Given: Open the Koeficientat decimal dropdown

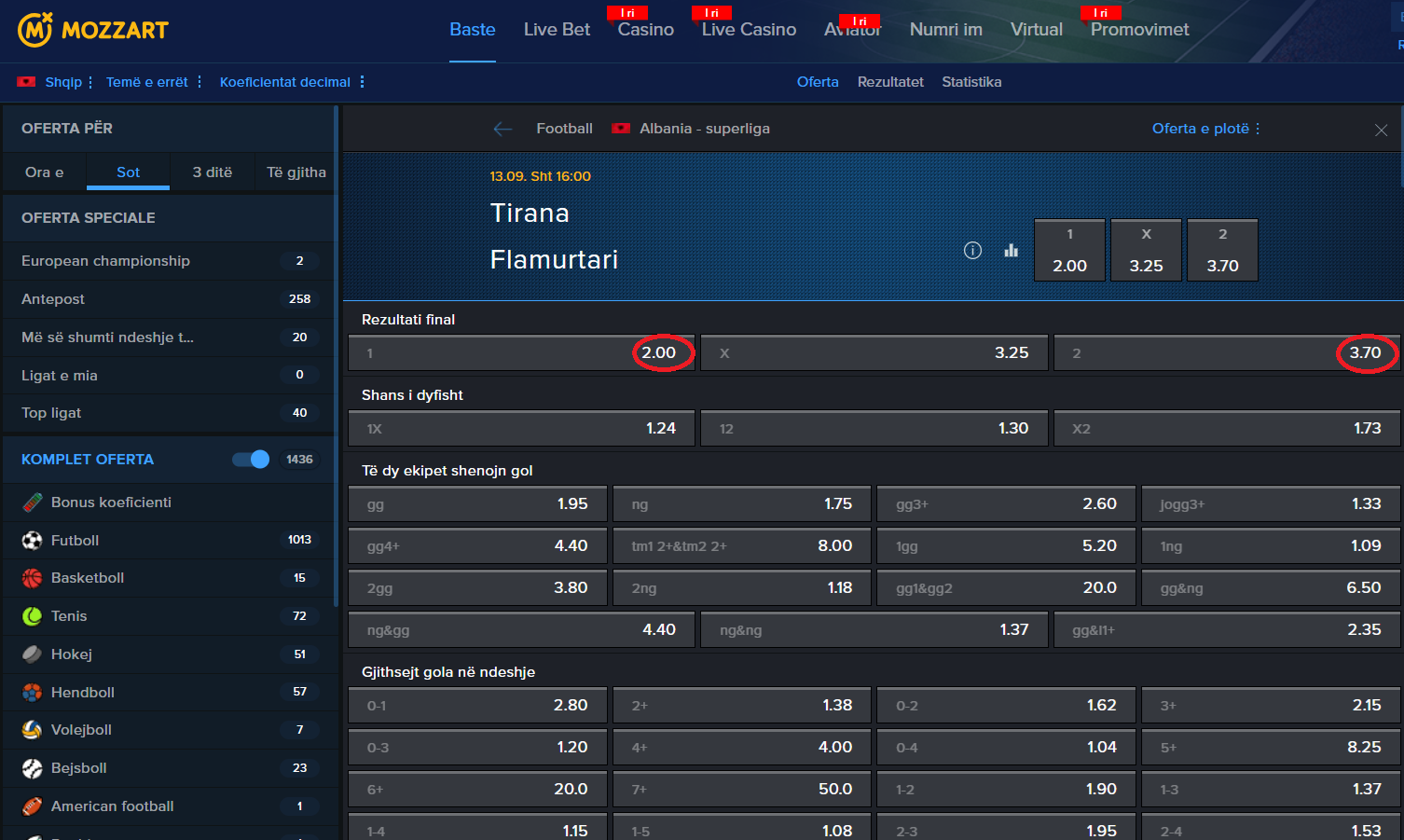Looking at the screenshot, I should point(292,82).
